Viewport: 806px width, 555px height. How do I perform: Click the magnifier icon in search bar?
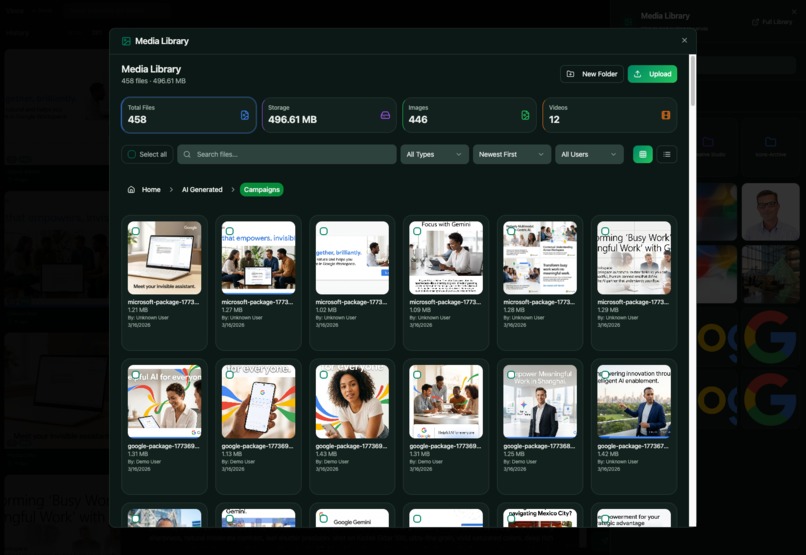pyautogui.click(x=187, y=154)
